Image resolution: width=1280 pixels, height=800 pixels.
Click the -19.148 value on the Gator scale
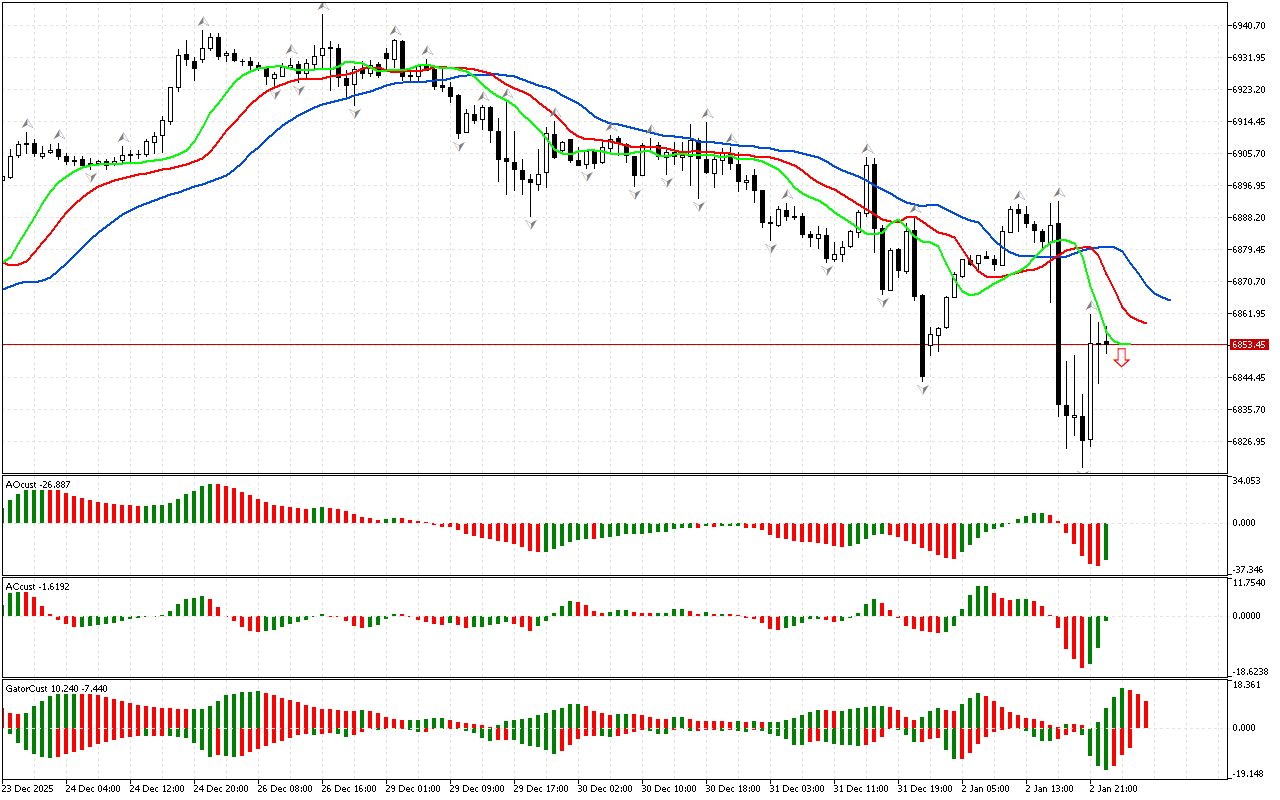pyautogui.click(x=1246, y=773)
